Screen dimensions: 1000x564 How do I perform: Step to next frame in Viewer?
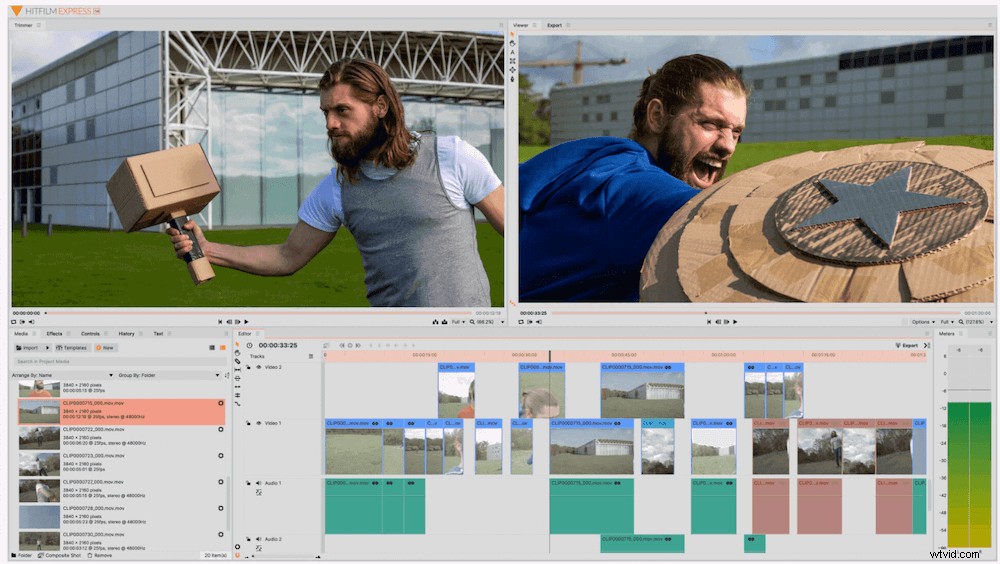click(726, 322)
